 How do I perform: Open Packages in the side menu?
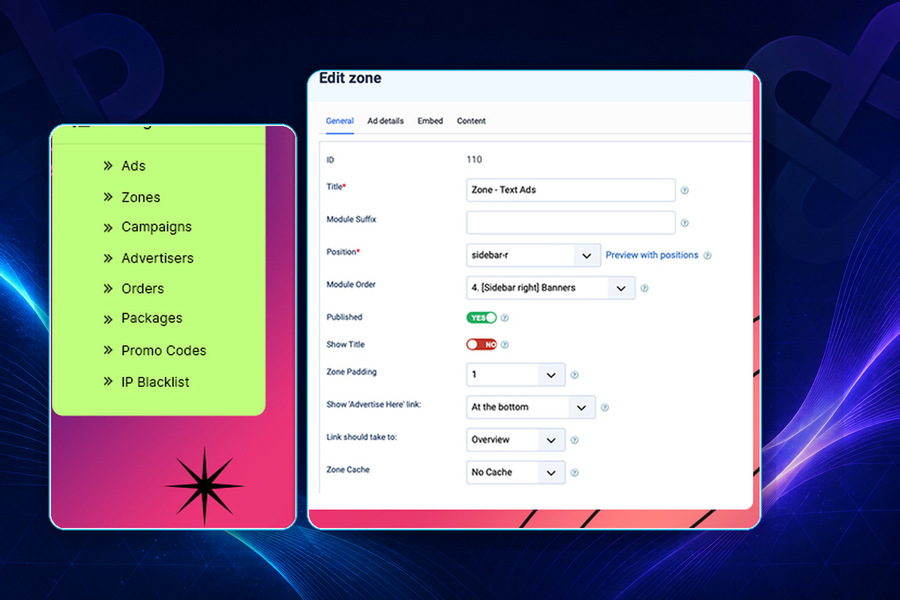coord(152,319)
